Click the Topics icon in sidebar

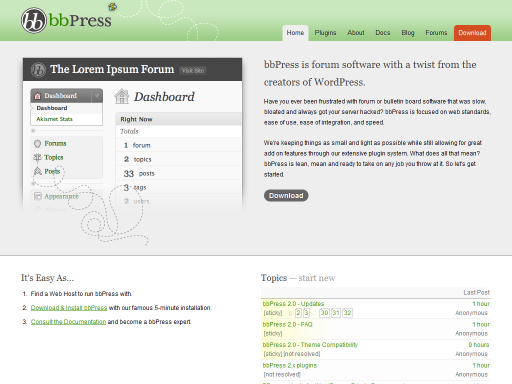point(37,157)
